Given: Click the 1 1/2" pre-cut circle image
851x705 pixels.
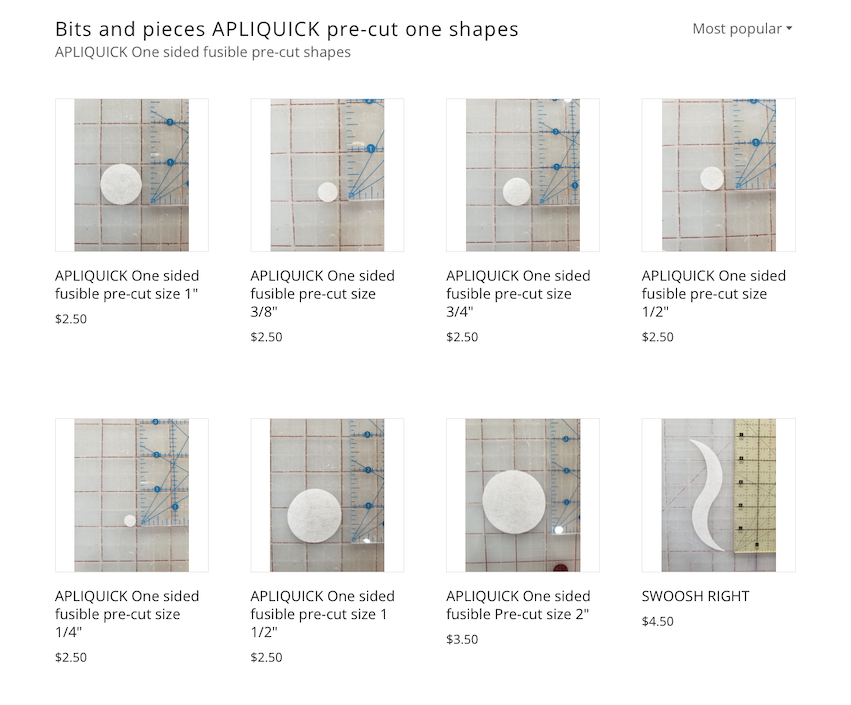Looking at the screenshot, I should pos(327,495).
